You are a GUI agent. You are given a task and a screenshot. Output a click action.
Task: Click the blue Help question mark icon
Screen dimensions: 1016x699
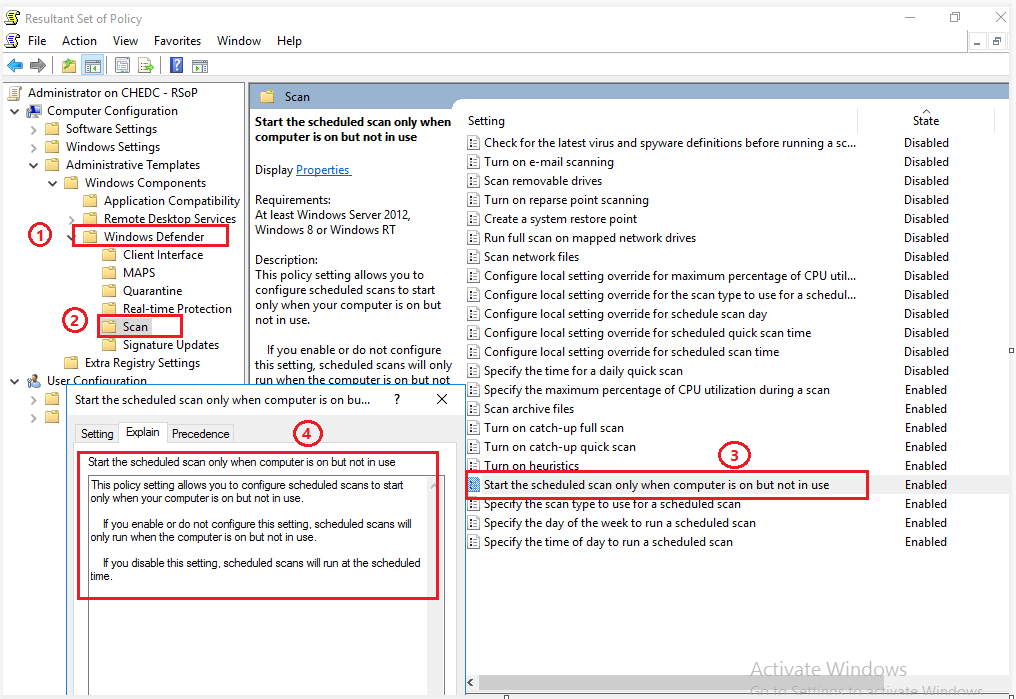[176, 65]
